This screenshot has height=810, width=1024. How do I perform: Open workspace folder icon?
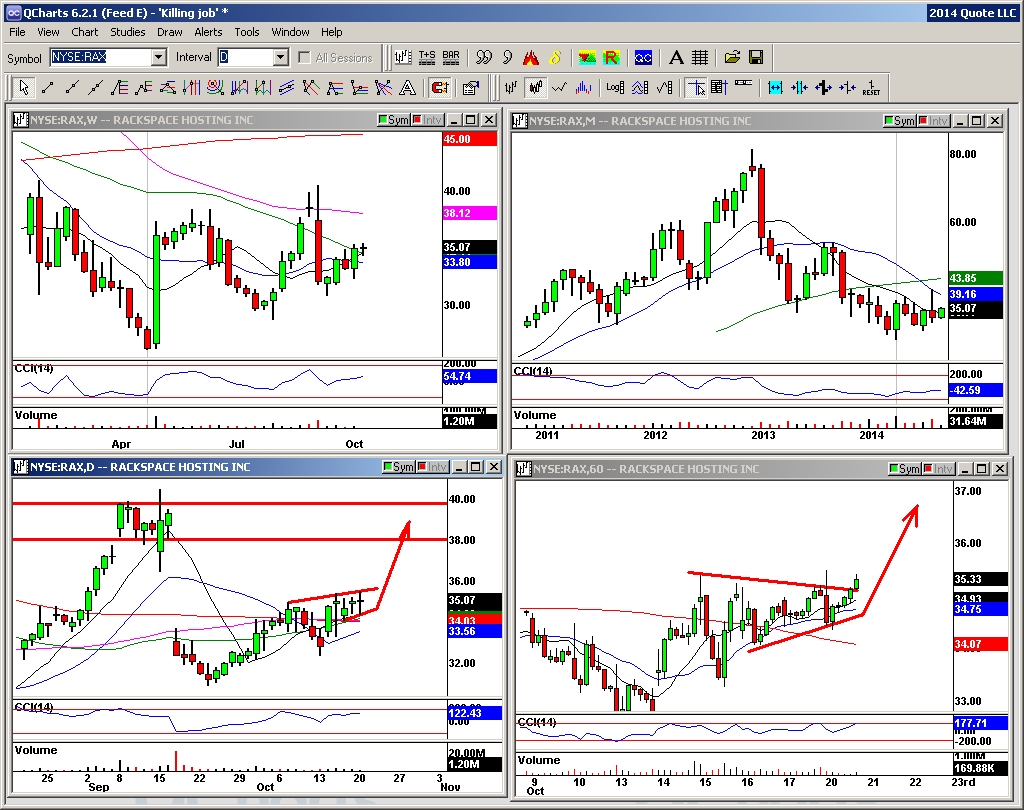point(732,57)
